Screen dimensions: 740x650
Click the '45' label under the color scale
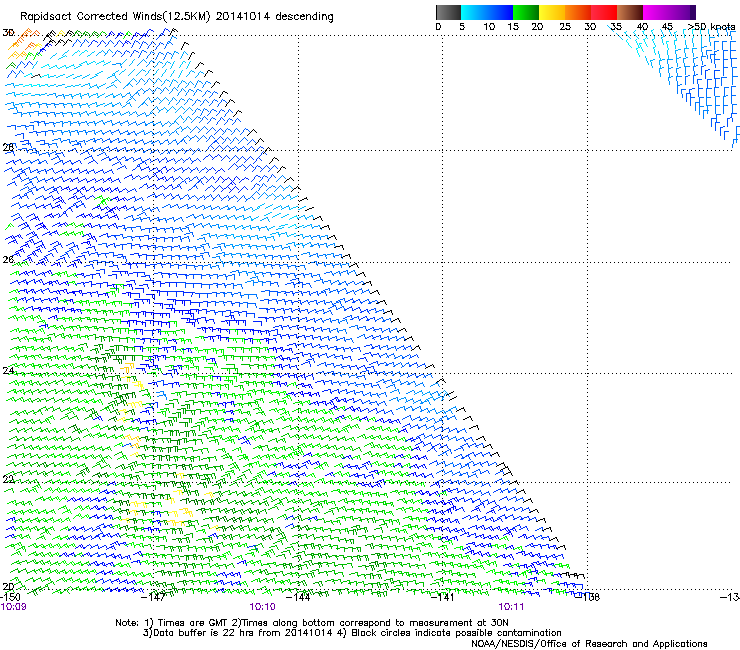point(667,27)
